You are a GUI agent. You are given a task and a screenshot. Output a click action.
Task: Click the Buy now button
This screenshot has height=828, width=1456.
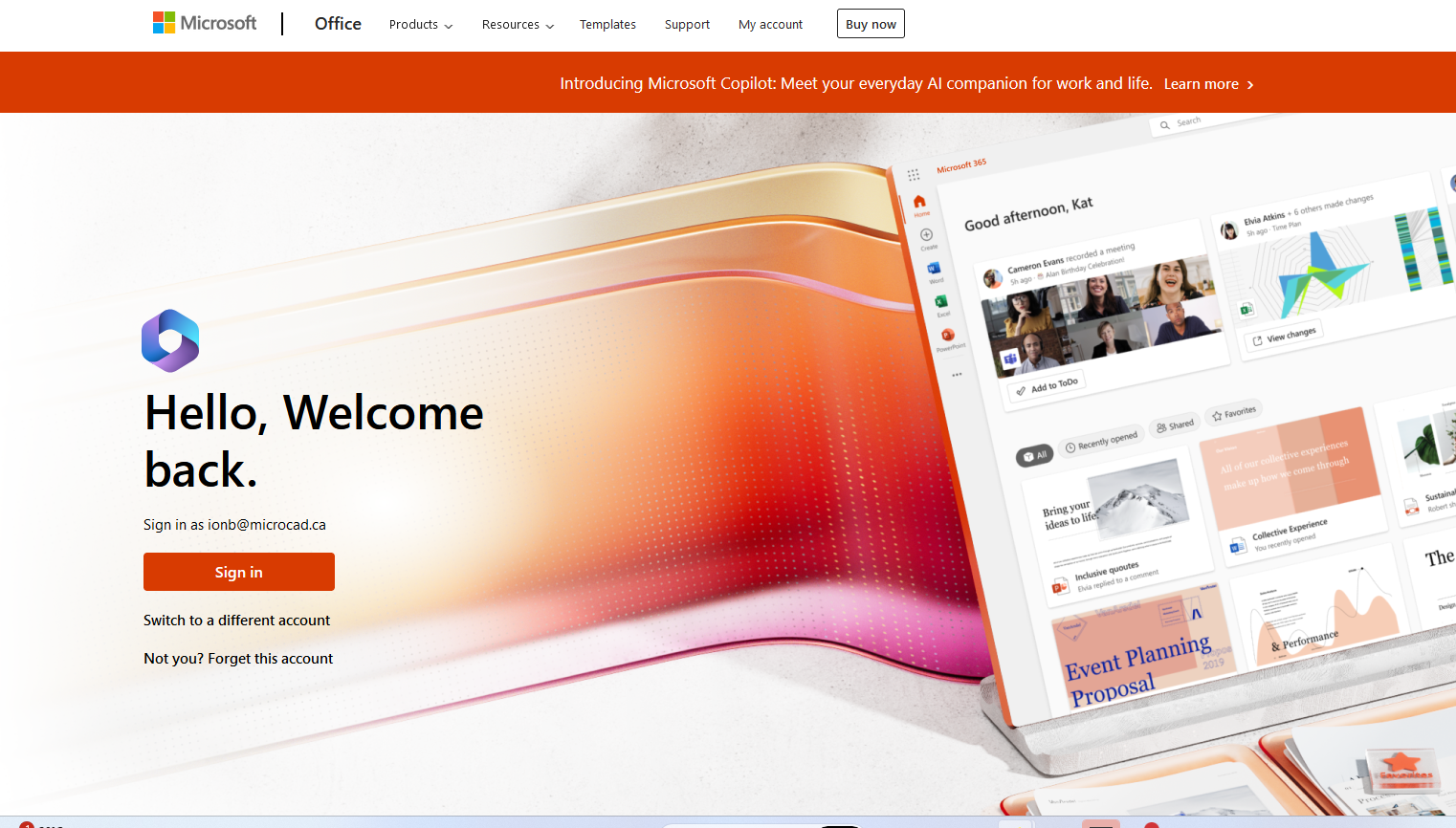[x=871, y=24]
